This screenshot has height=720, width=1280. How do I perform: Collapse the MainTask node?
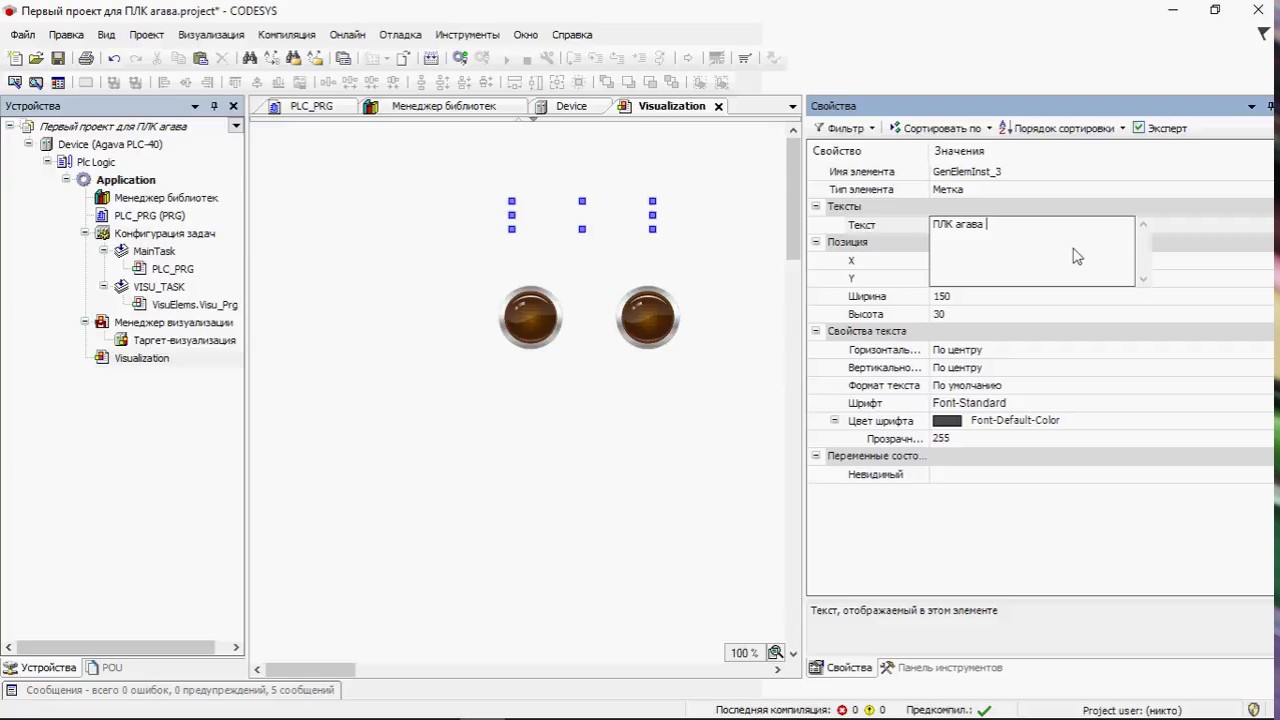(x=105, y=251)
